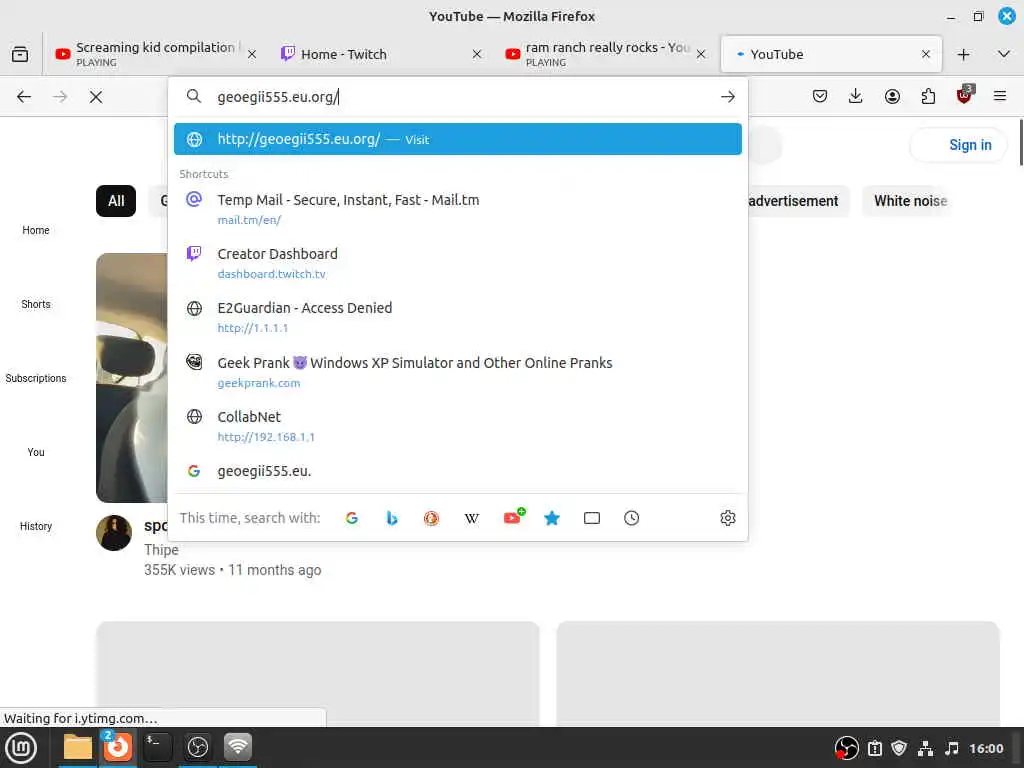Search this time with Bing
The height and width of the screenshot is (768, 1024).
coord(392,518)
